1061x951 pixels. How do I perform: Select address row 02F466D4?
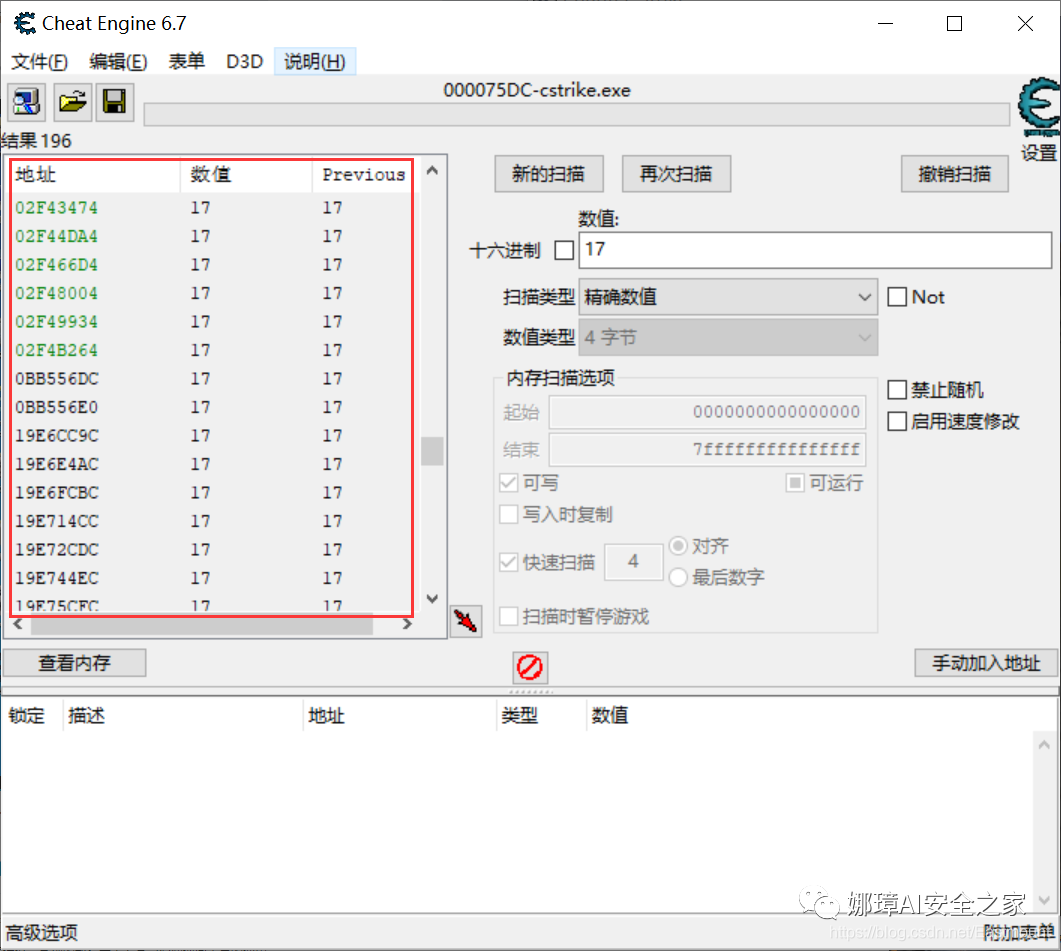212,265
